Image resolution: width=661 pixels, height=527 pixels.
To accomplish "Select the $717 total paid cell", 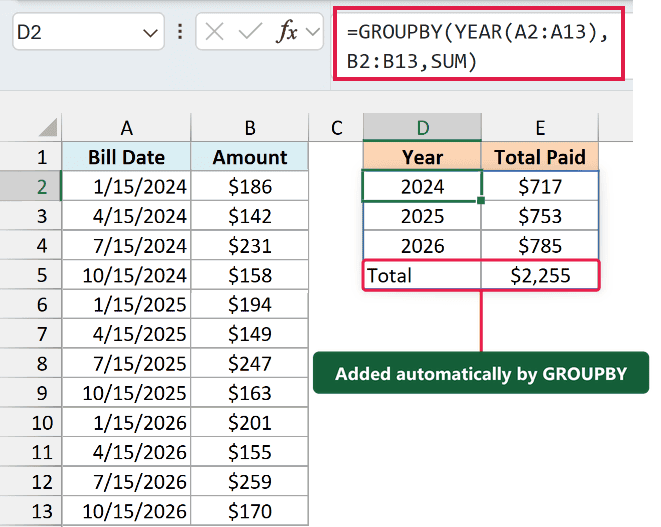I will [x=540, y=186].
